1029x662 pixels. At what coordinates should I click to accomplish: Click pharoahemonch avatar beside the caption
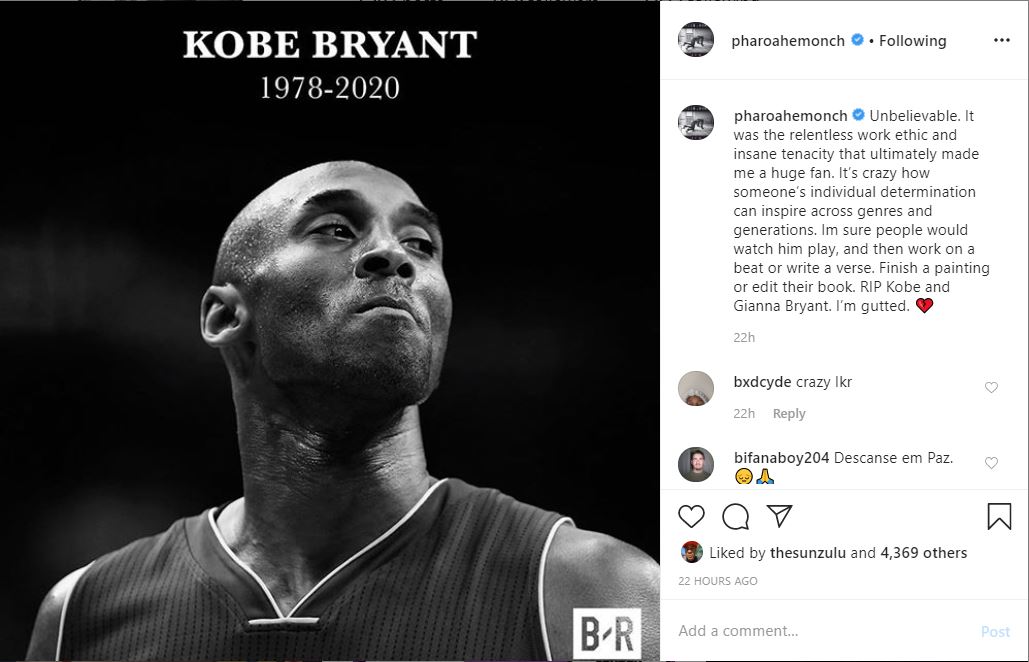click(696, 122)
